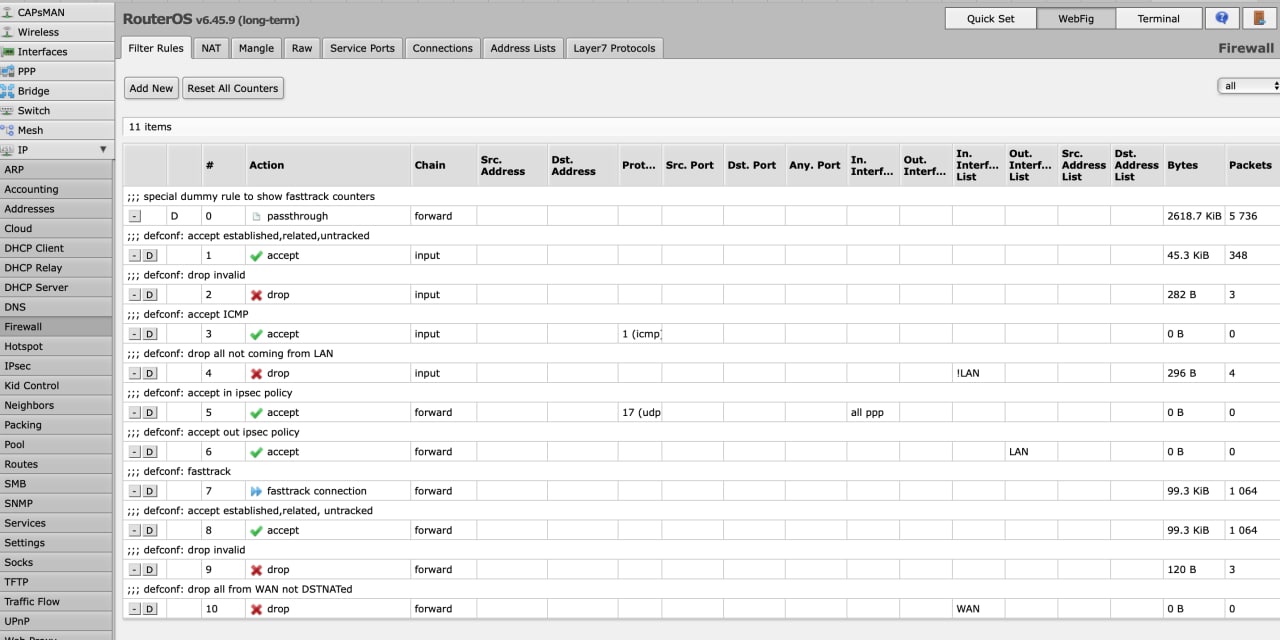The height and width of the screenshot is (640, 1280).
Task: Open the Terminal button
Action: click(x=1158, y=18)
